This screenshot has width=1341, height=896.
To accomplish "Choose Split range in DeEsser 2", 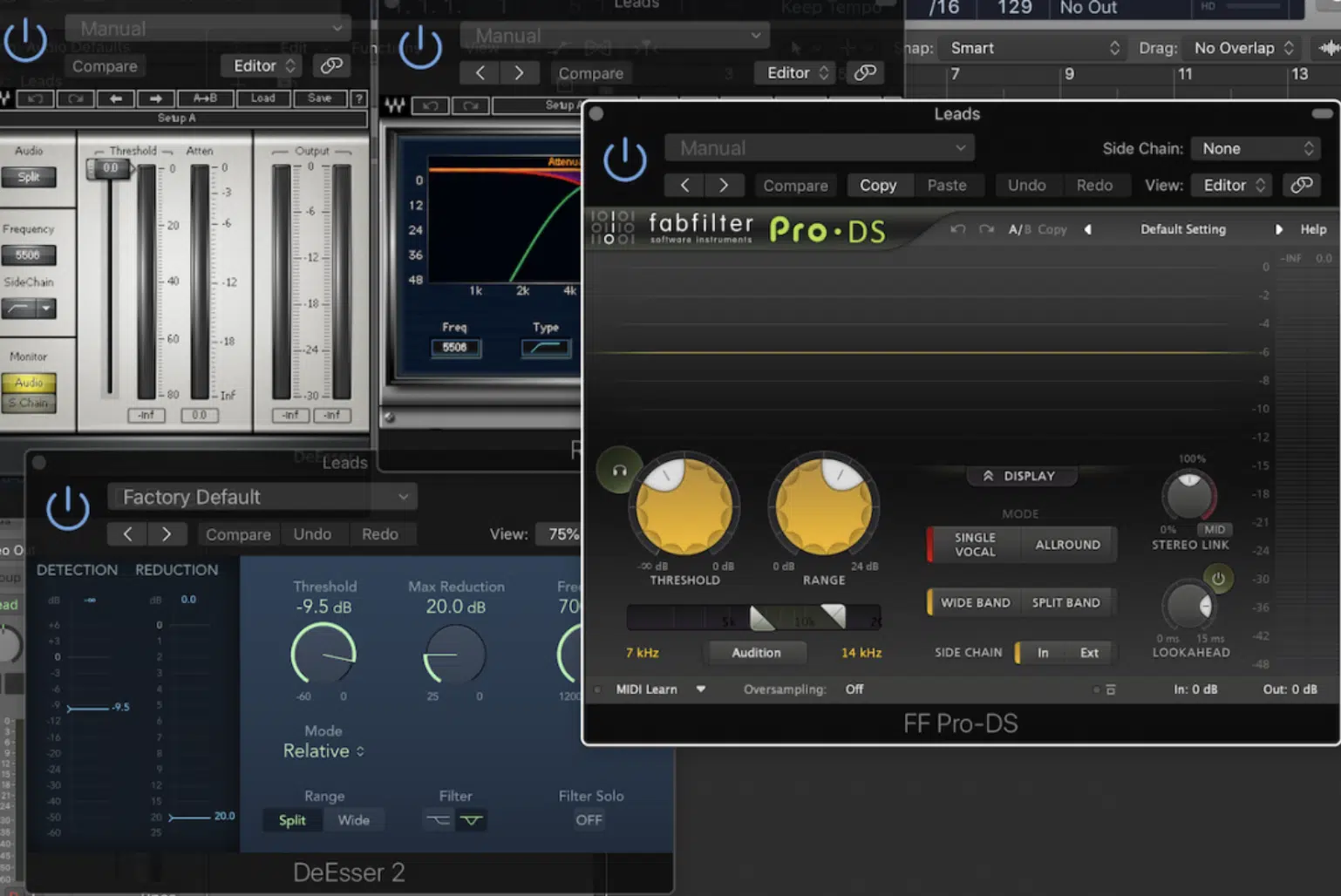I will pyautogui.click(x=292, y=820).
